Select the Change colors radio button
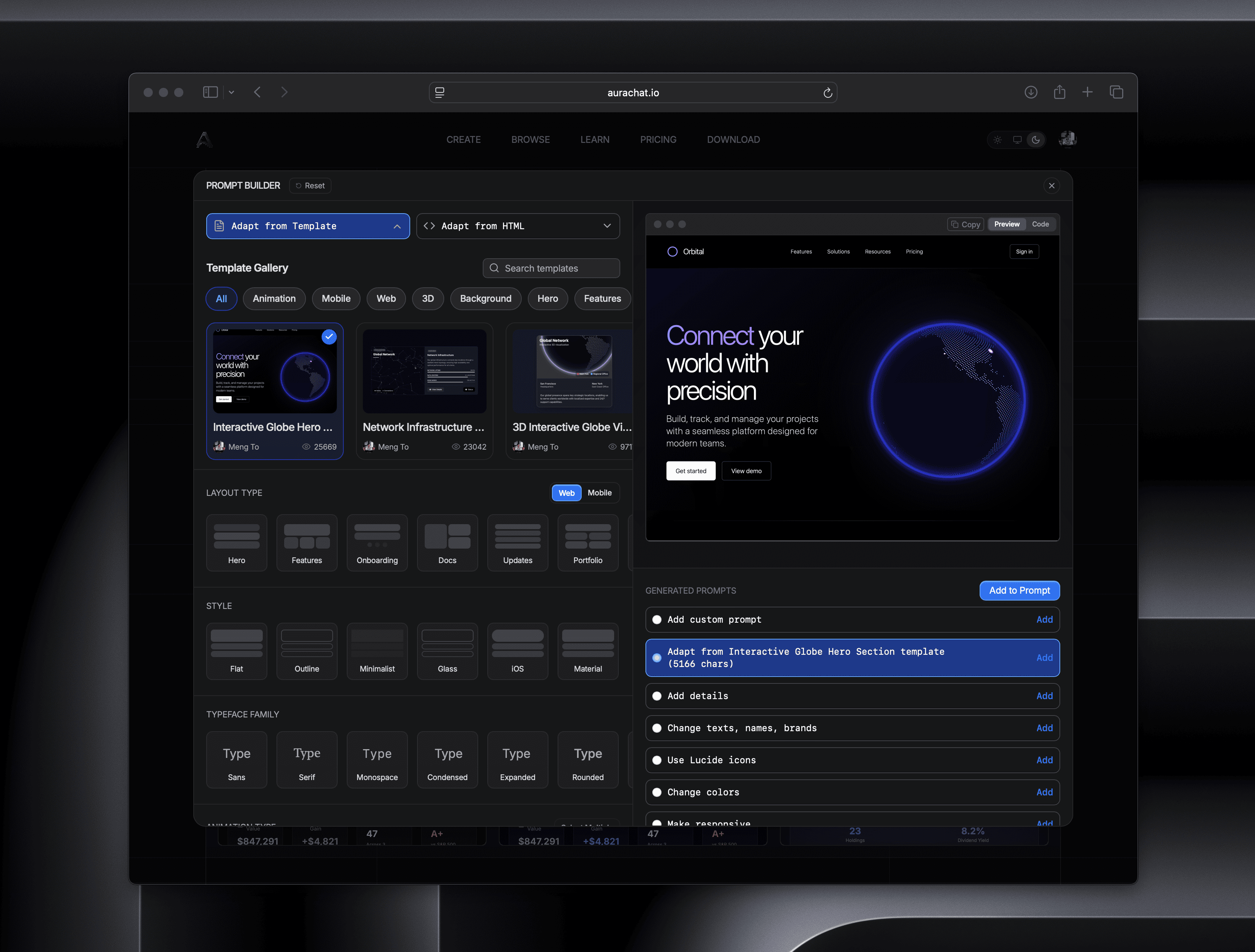Screen dimensions: 1255x952 click(657, 792)
